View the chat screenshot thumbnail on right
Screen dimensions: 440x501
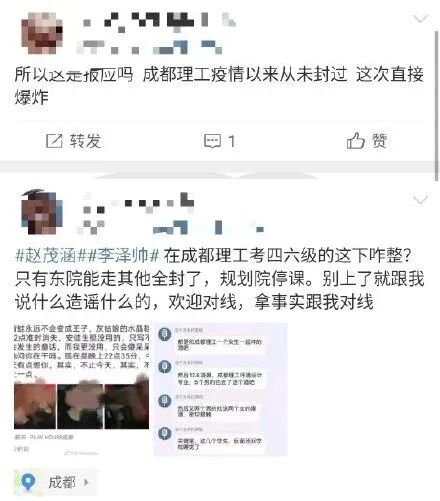[x=220, y=389]
